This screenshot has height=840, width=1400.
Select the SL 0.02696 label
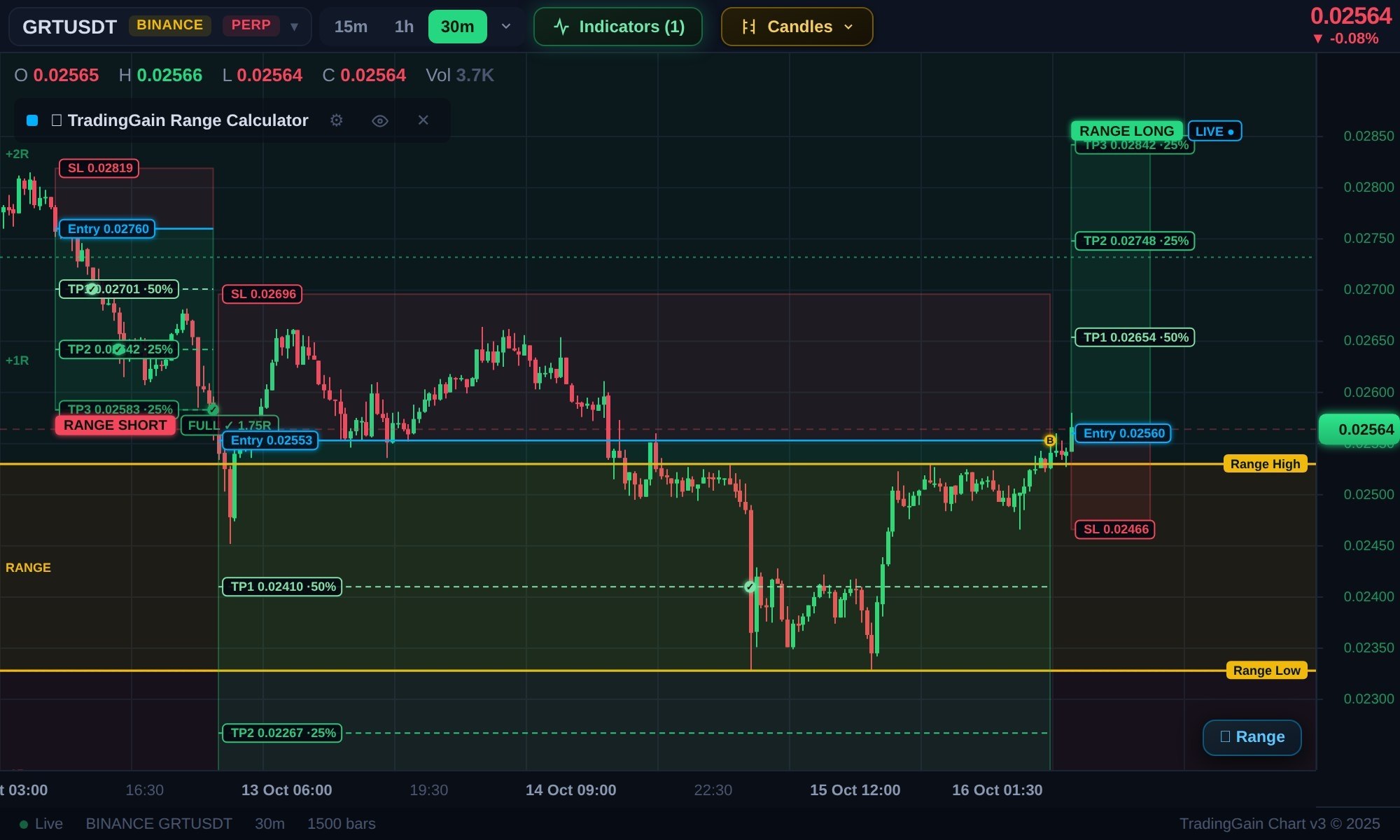262,294
